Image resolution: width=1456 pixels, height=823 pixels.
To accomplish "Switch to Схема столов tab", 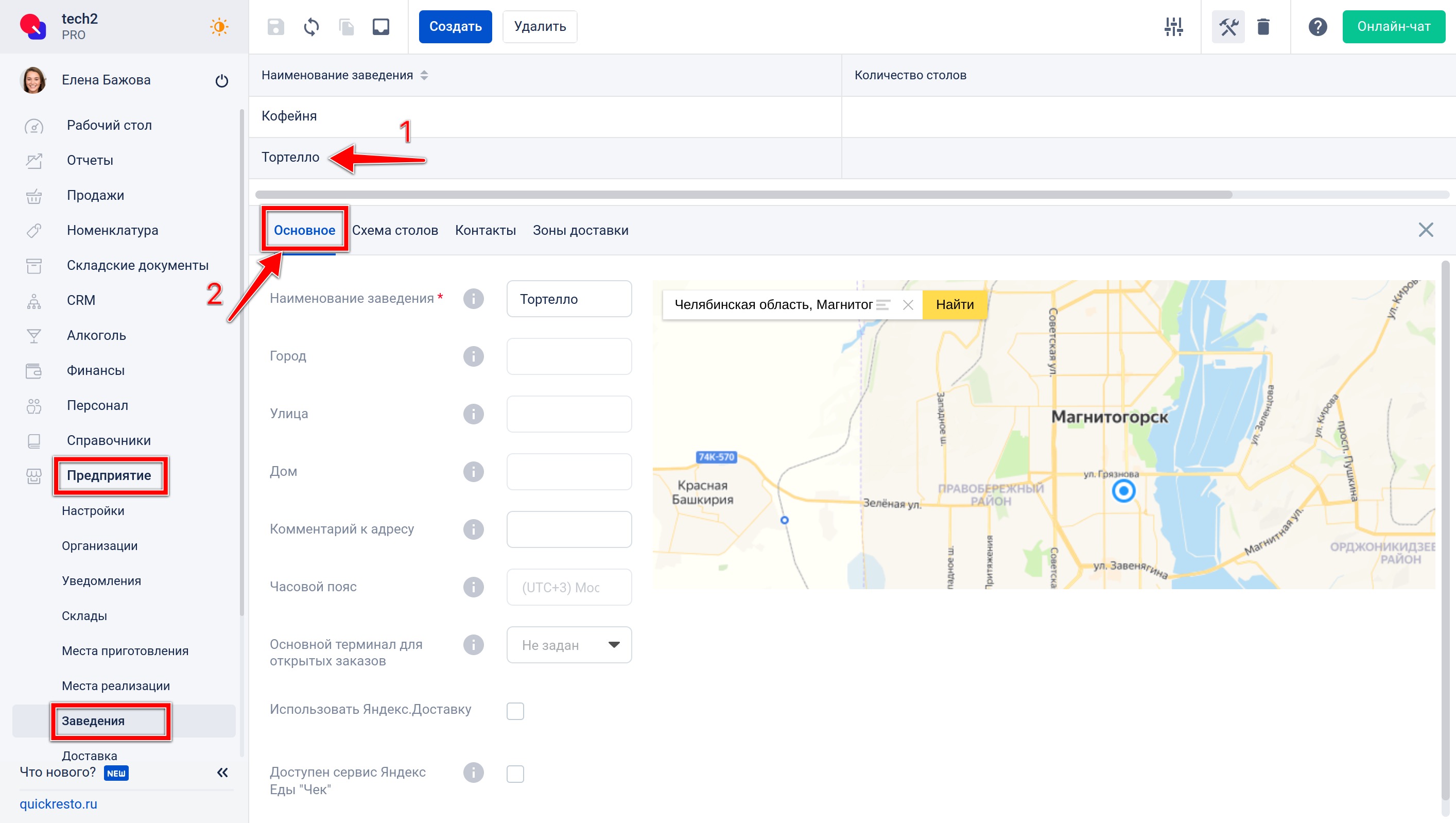I will pyautogui.click(x=394, y=230).
